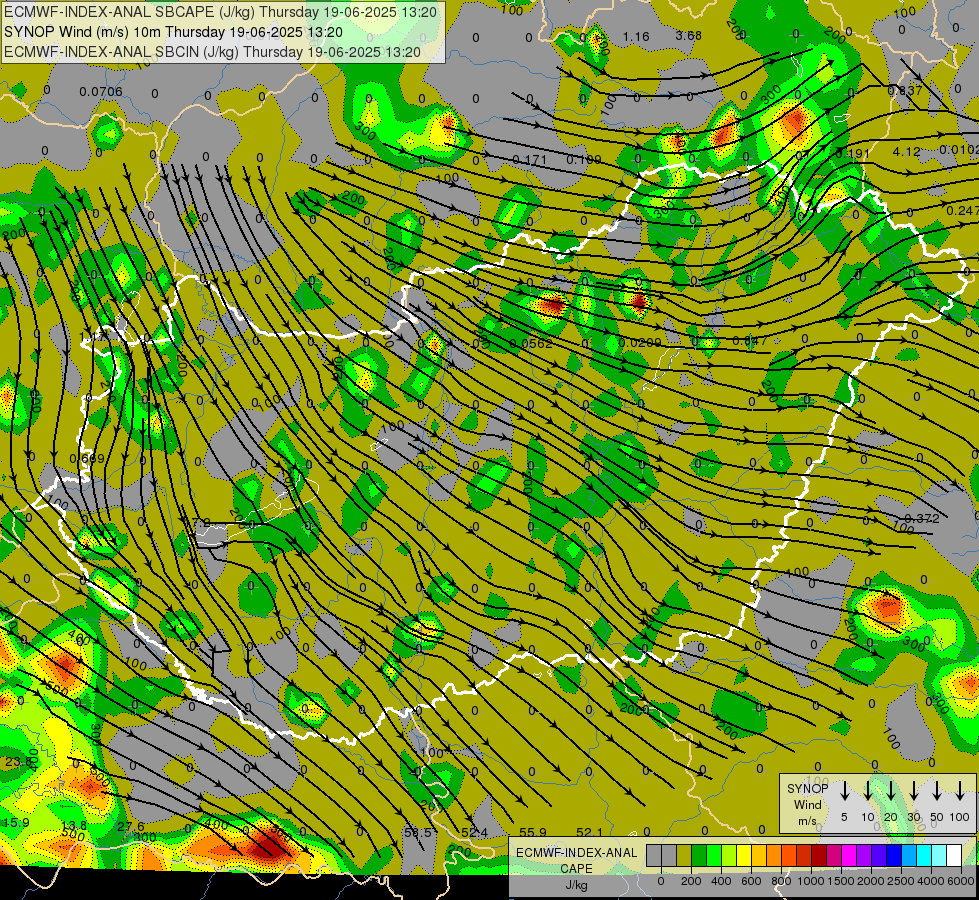The image size is (979, 900).
Task: Click the map value 15.9
Action: pos(16,823)
